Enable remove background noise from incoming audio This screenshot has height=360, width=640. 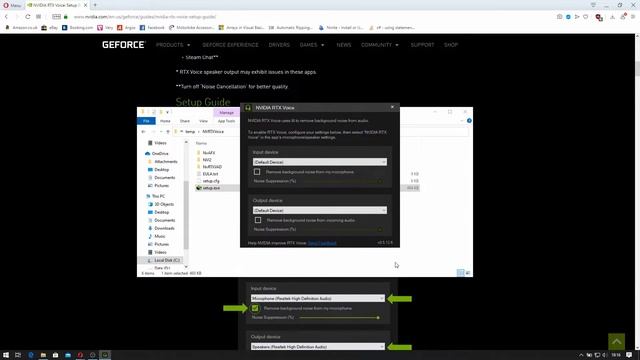(258, 220)
